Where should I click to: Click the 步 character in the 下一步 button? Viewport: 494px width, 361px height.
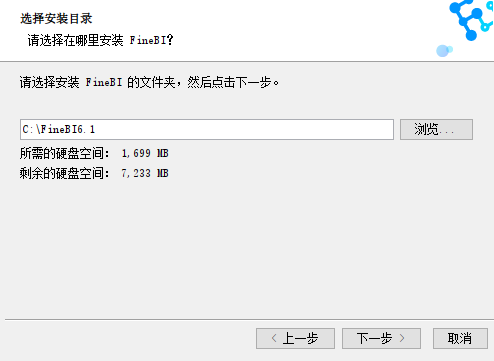click(387, 338)
